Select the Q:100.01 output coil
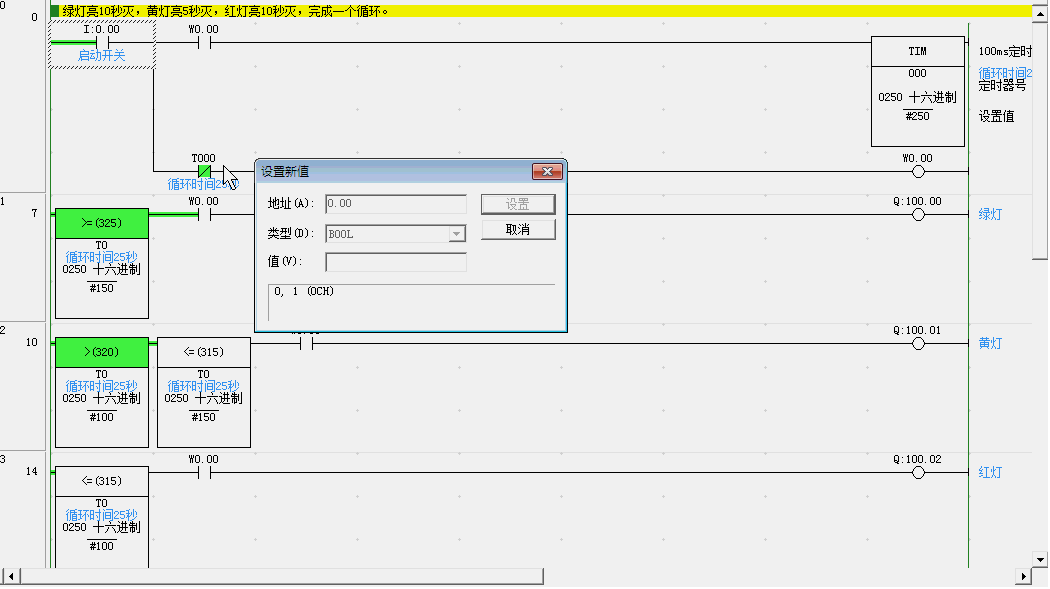This screenshot has width=1050, height=589. [x=918, y=343]
